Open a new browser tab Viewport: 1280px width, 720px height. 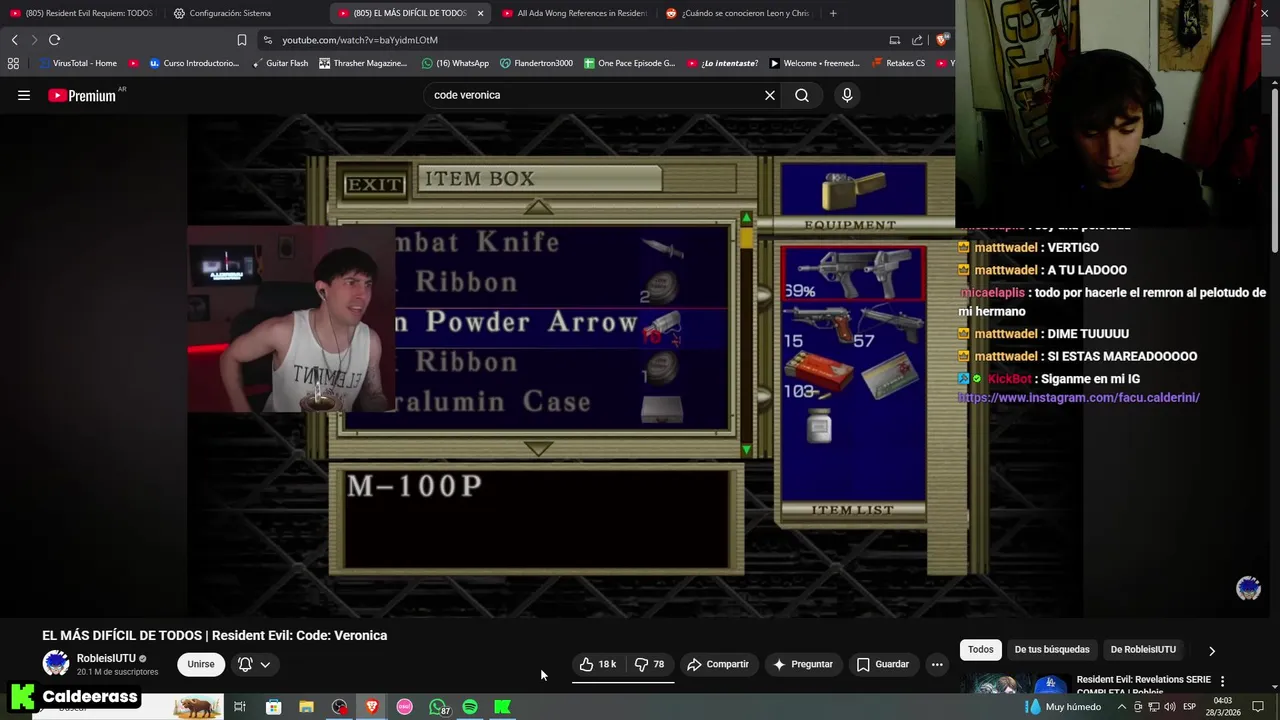tap(833, 13)
